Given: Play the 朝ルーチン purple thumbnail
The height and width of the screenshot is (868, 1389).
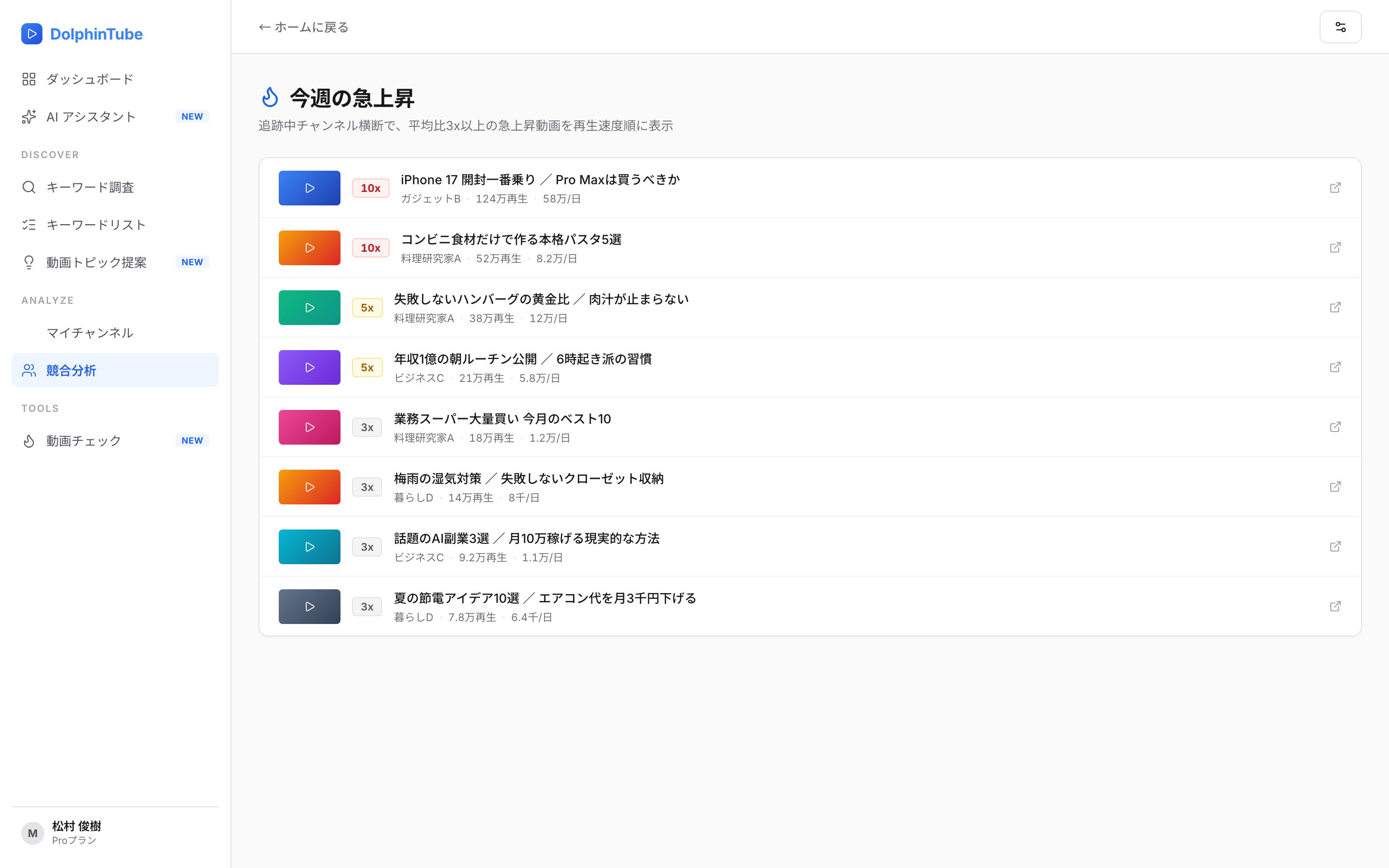Looking at the screenshot, I should point(309,367).
